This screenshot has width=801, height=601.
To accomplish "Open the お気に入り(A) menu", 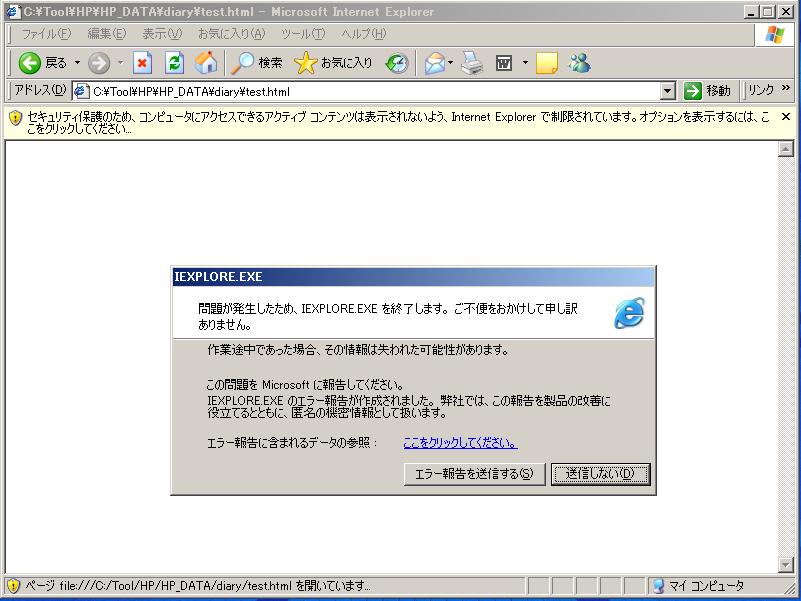I will coord(231,34).
